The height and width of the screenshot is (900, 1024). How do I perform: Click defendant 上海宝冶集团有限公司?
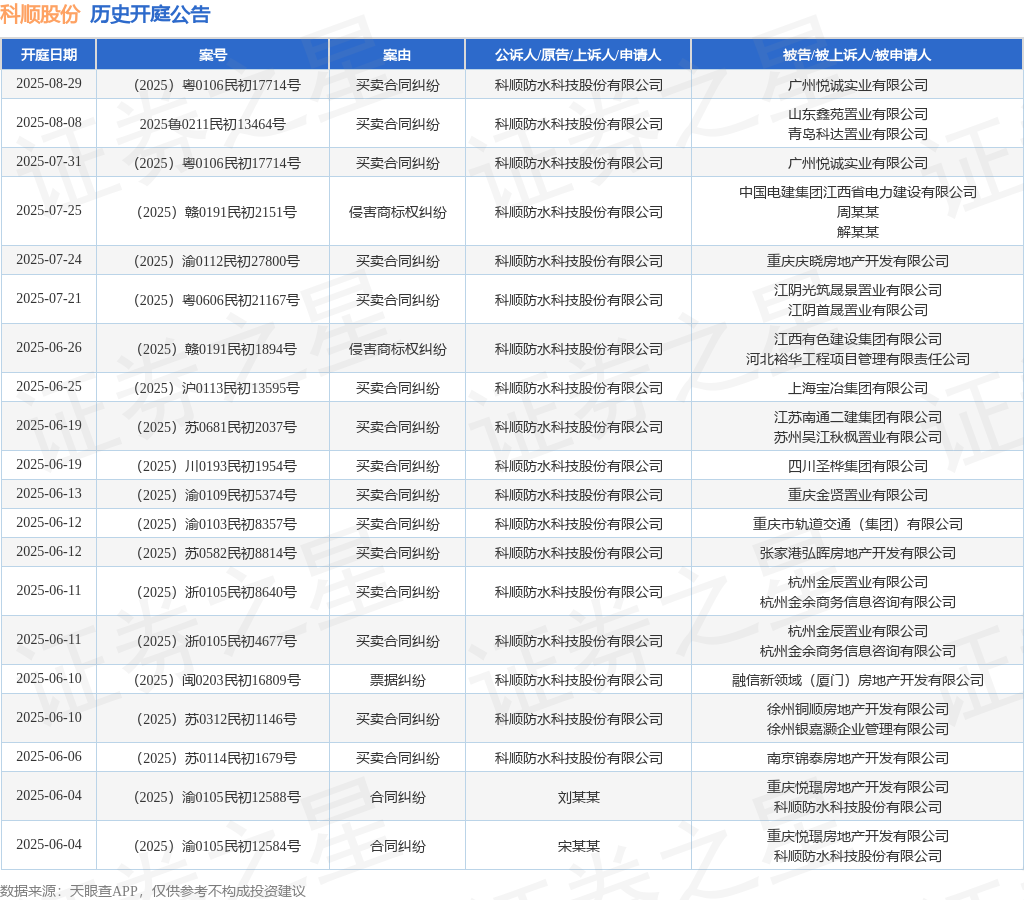[x=857, y=389]
